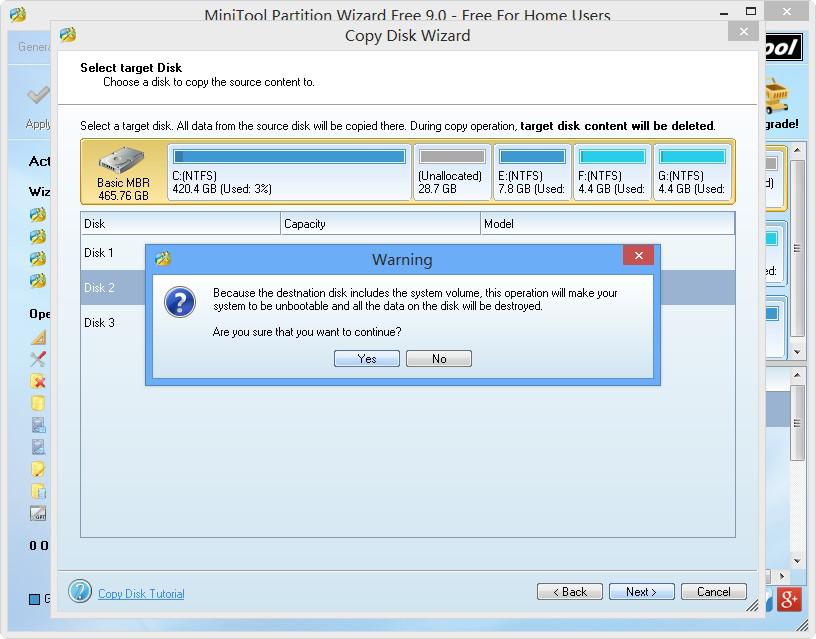Maximize the MiniTool Partition Wizard main window
Viewport: 816px width, 639px height.
click(750, 11)
